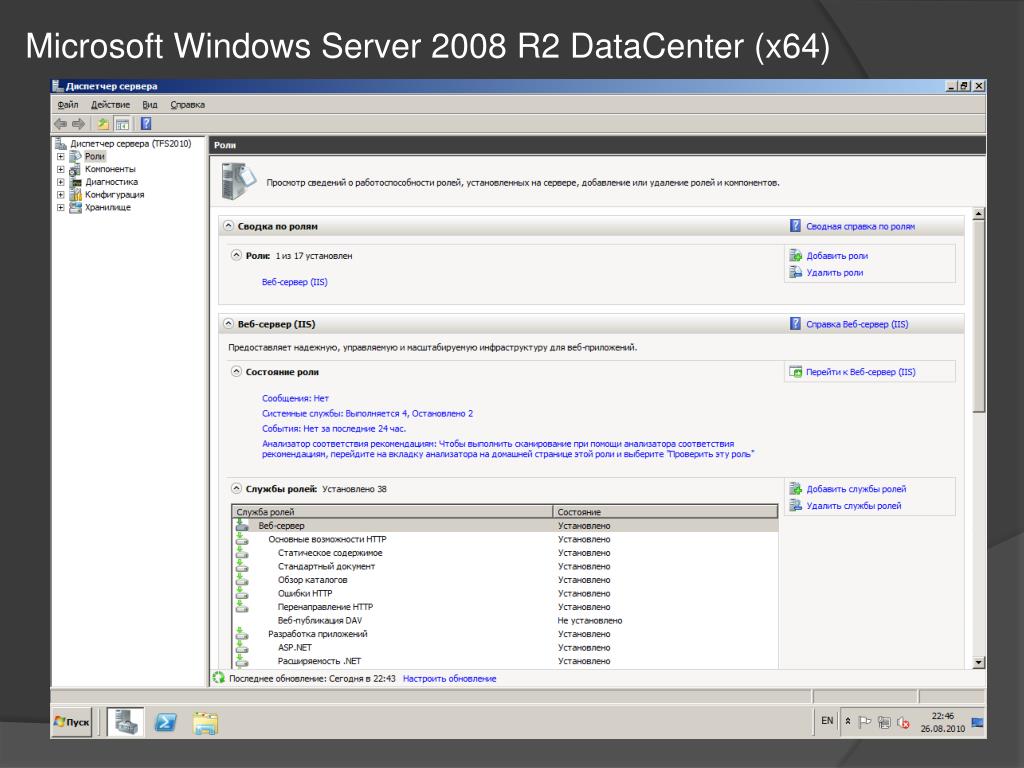Open Windows Explorer folder on taskbar
This screenshot has width=1024, height=768.
[x=205, y=722]
